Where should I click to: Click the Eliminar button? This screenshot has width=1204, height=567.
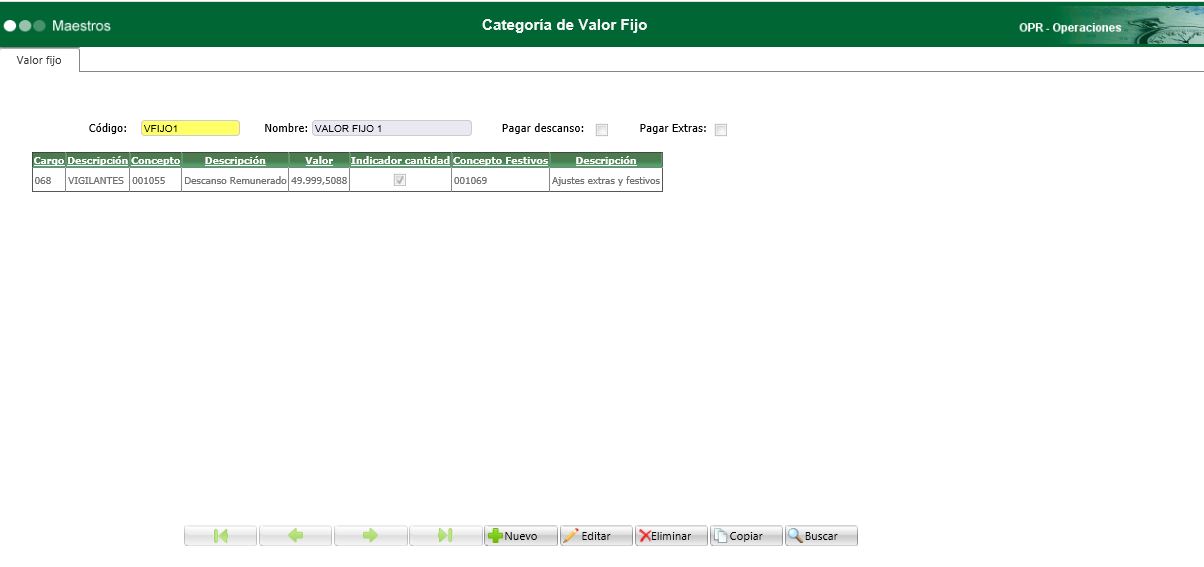click(x=671, y=536)
